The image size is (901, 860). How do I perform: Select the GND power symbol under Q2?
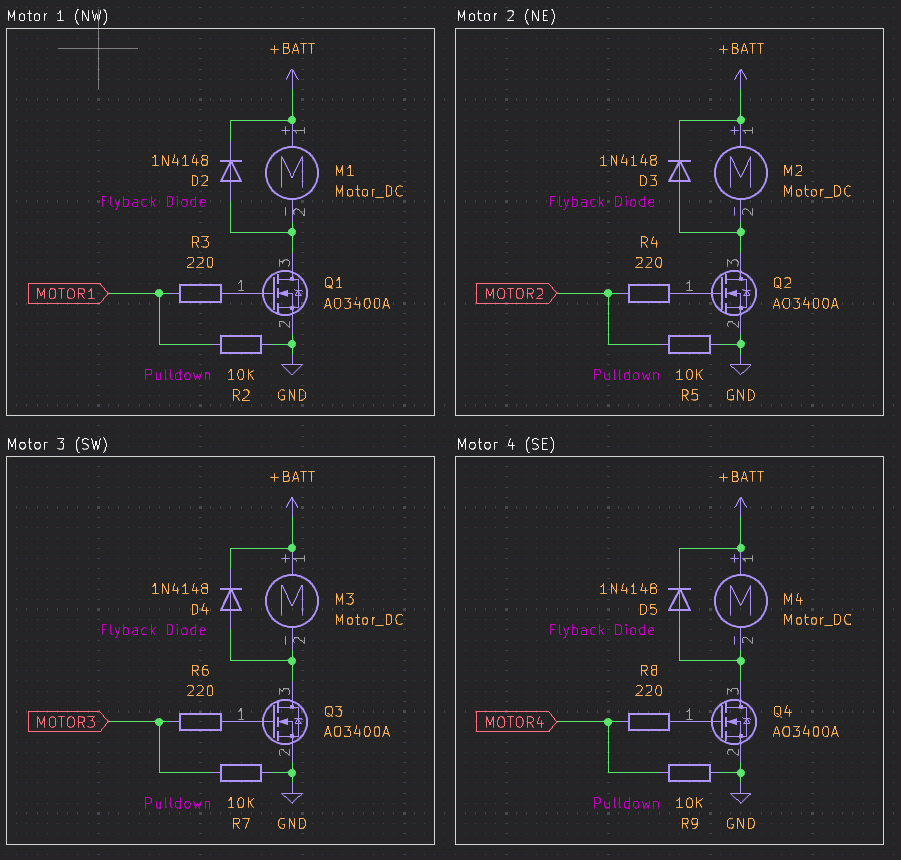click(740, 368)
